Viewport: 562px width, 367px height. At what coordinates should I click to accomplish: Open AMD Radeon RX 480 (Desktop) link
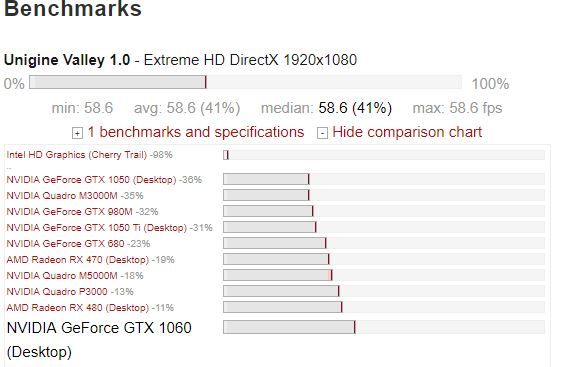click(x=77, y=308)
